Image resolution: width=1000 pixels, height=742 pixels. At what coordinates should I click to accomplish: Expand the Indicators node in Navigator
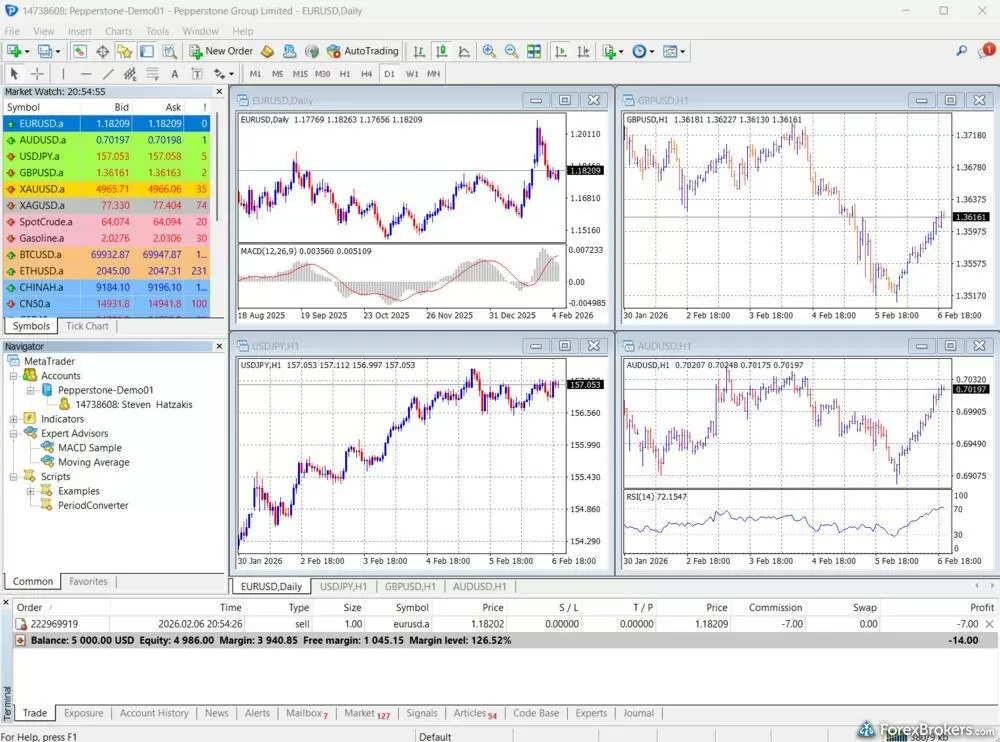coord(14,419)
